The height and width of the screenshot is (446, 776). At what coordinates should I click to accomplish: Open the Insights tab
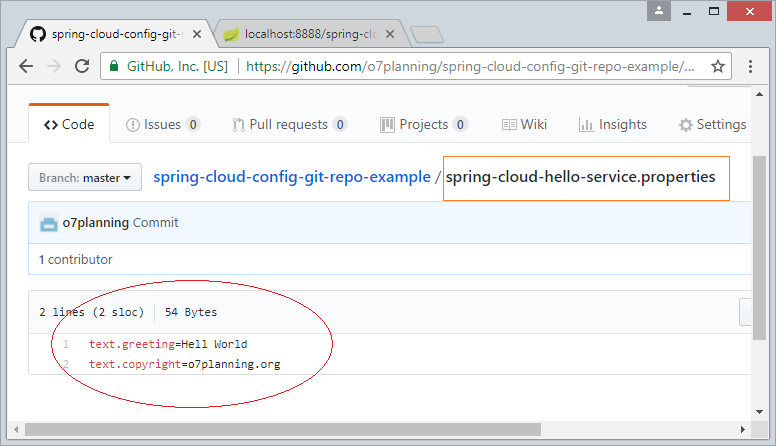click(613, 124)
